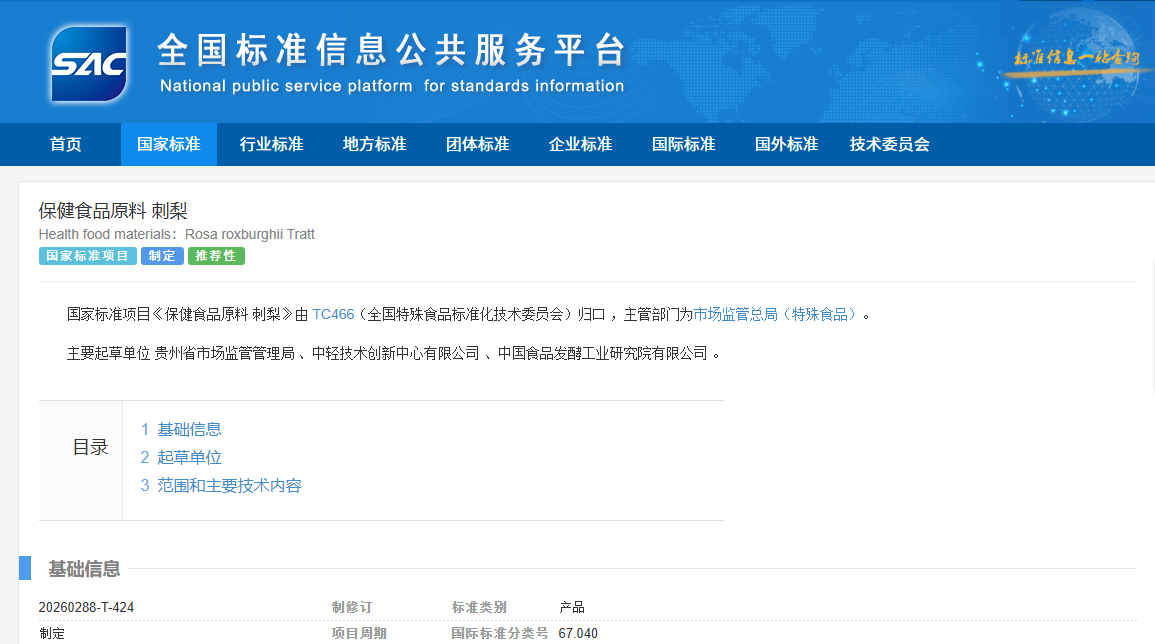Click drafting unit 贵州省市场监管管理局
The width and height of the screenshot is (1155, 644).
tap(224, 354)
